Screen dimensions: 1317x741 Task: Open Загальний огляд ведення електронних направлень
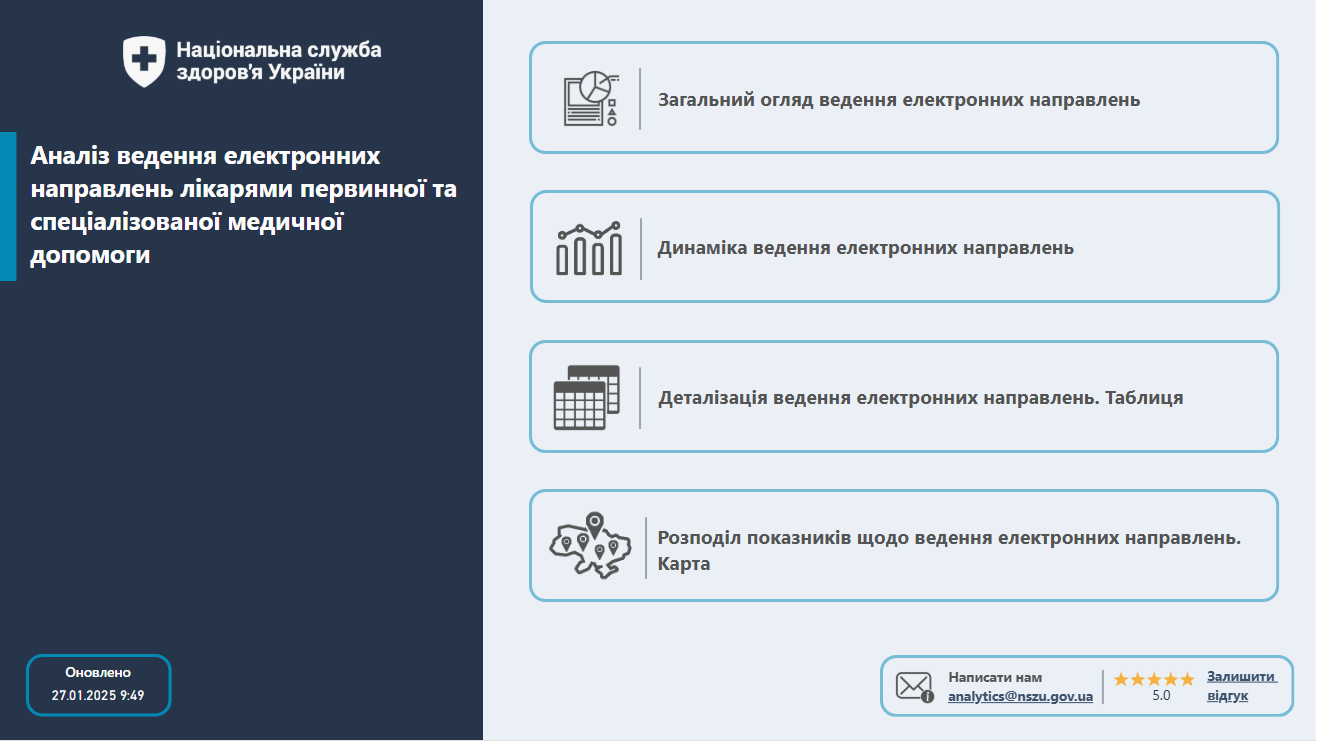904,98
